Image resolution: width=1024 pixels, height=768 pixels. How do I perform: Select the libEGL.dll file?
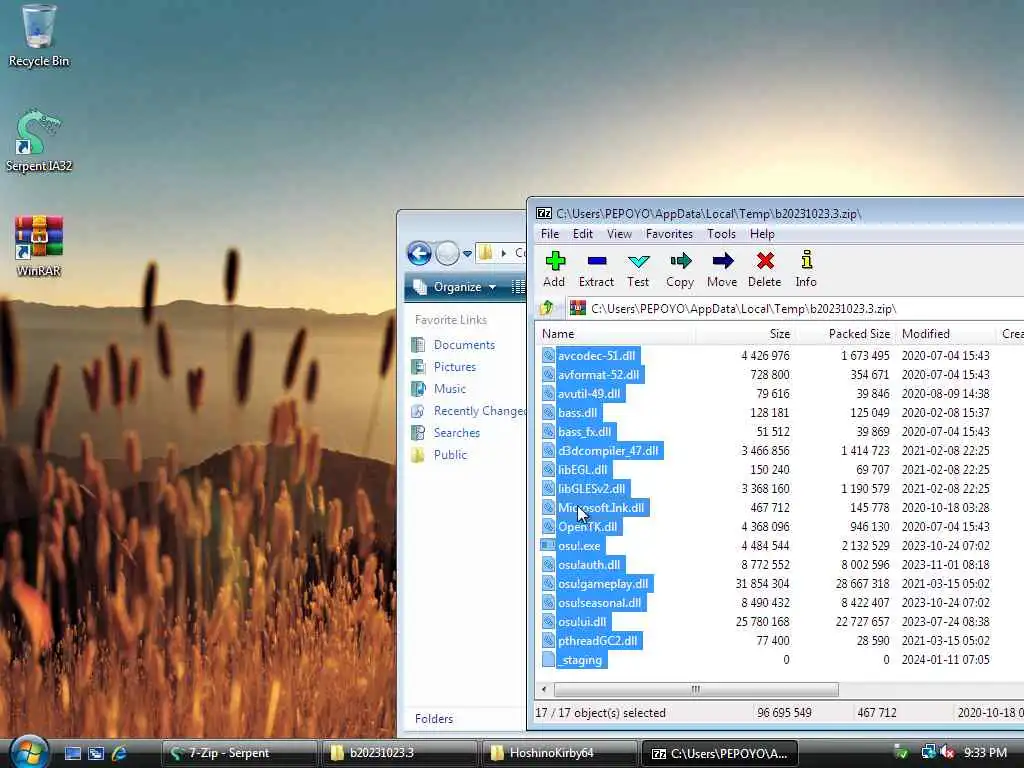tap(583, 470)
